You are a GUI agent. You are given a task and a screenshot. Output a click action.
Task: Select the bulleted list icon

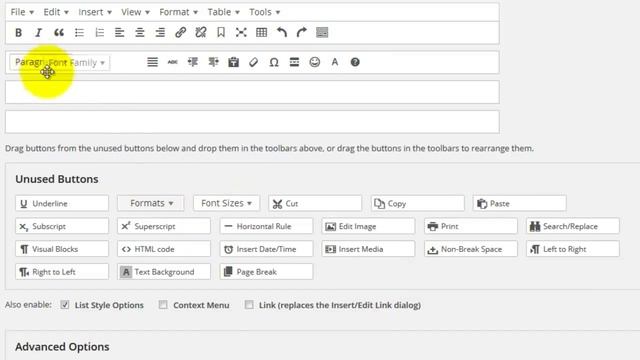tap(79, 33)
